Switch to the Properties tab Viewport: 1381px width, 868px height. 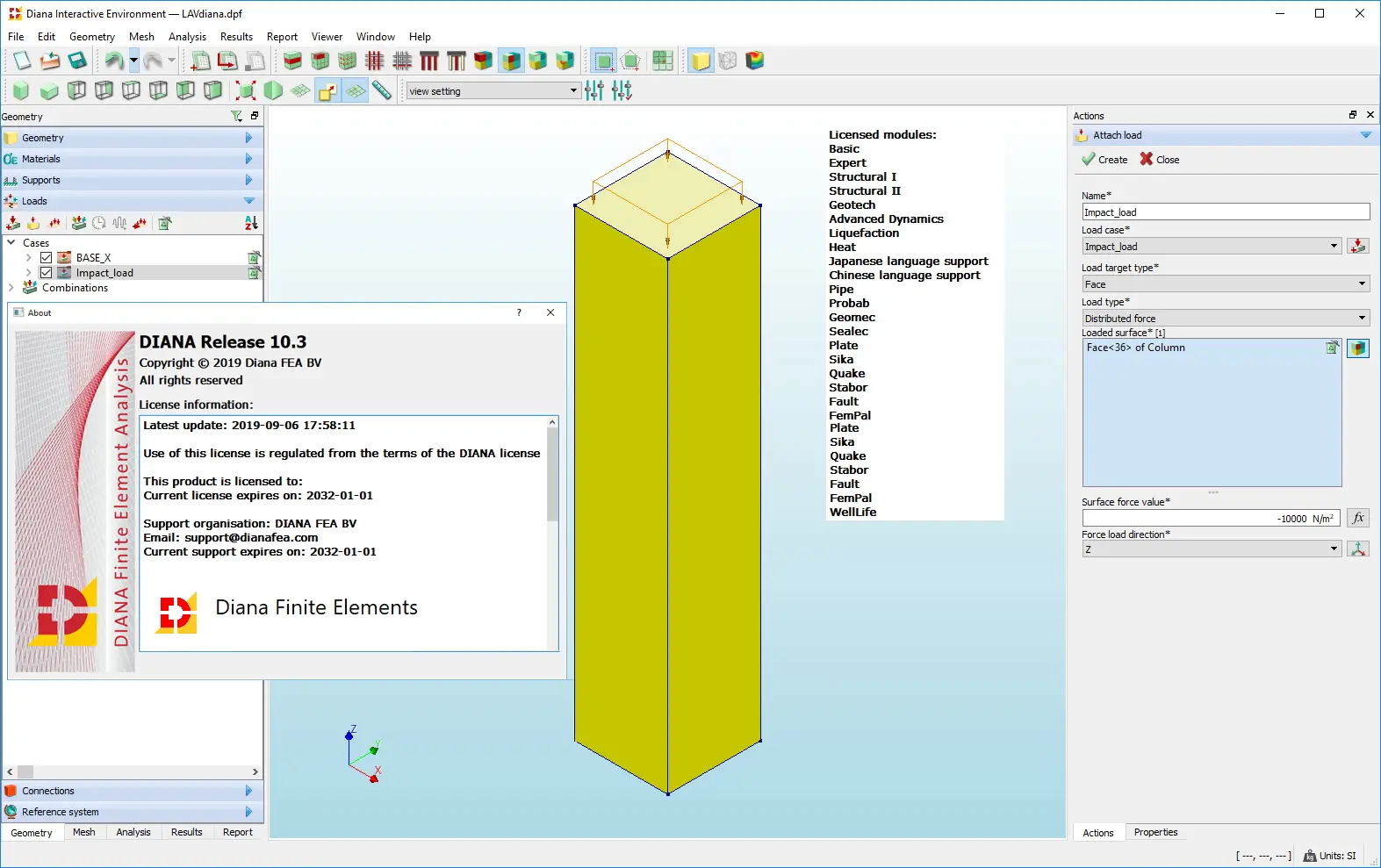pyautogui.click(x=1155, y=832)
